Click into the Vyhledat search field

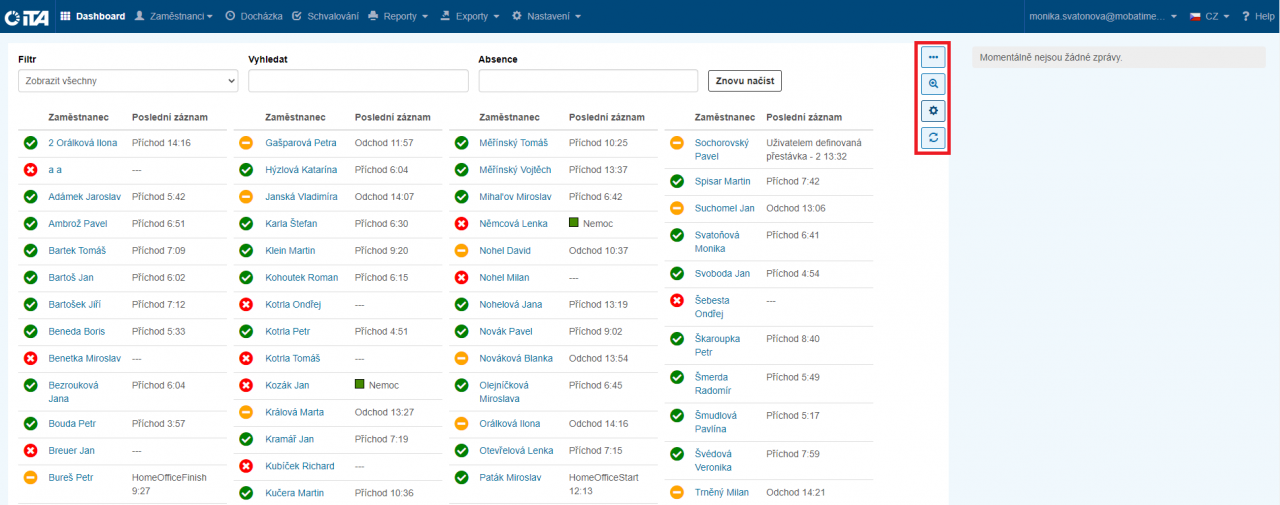358,81
